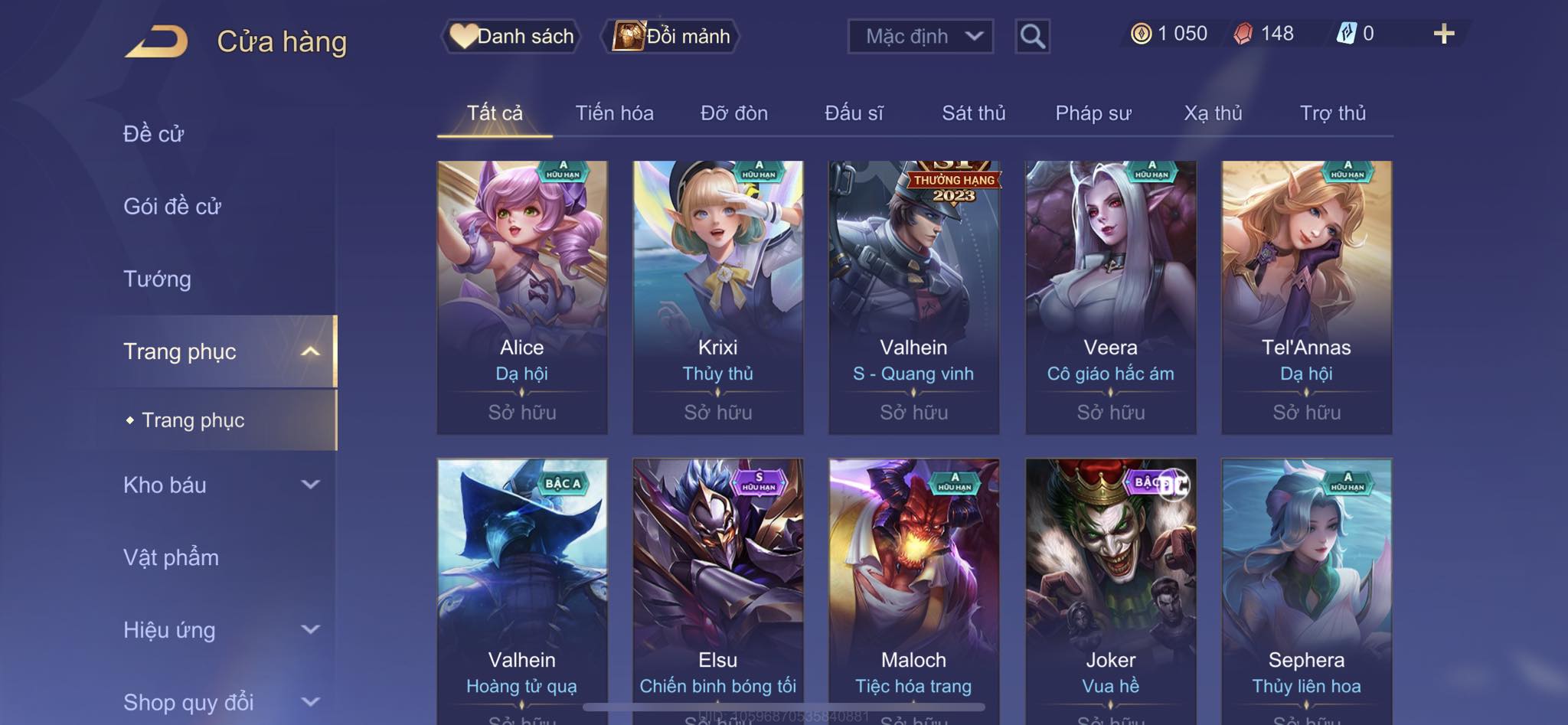Tap the plus icon to add currency
This screenshot has width=1568, height=725.
click(1444, 34)
